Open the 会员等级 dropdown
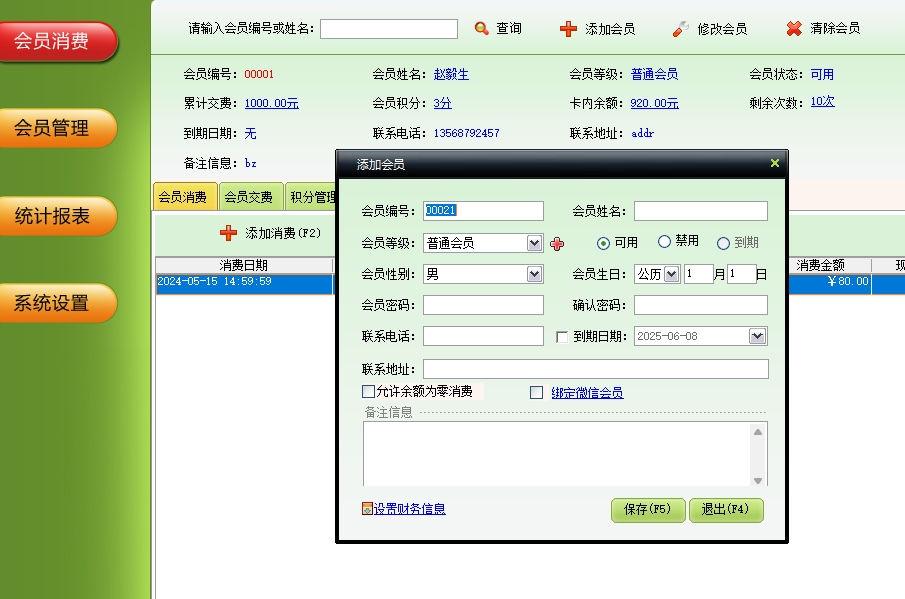Viewport: 905px width, 599px height. 534,243
